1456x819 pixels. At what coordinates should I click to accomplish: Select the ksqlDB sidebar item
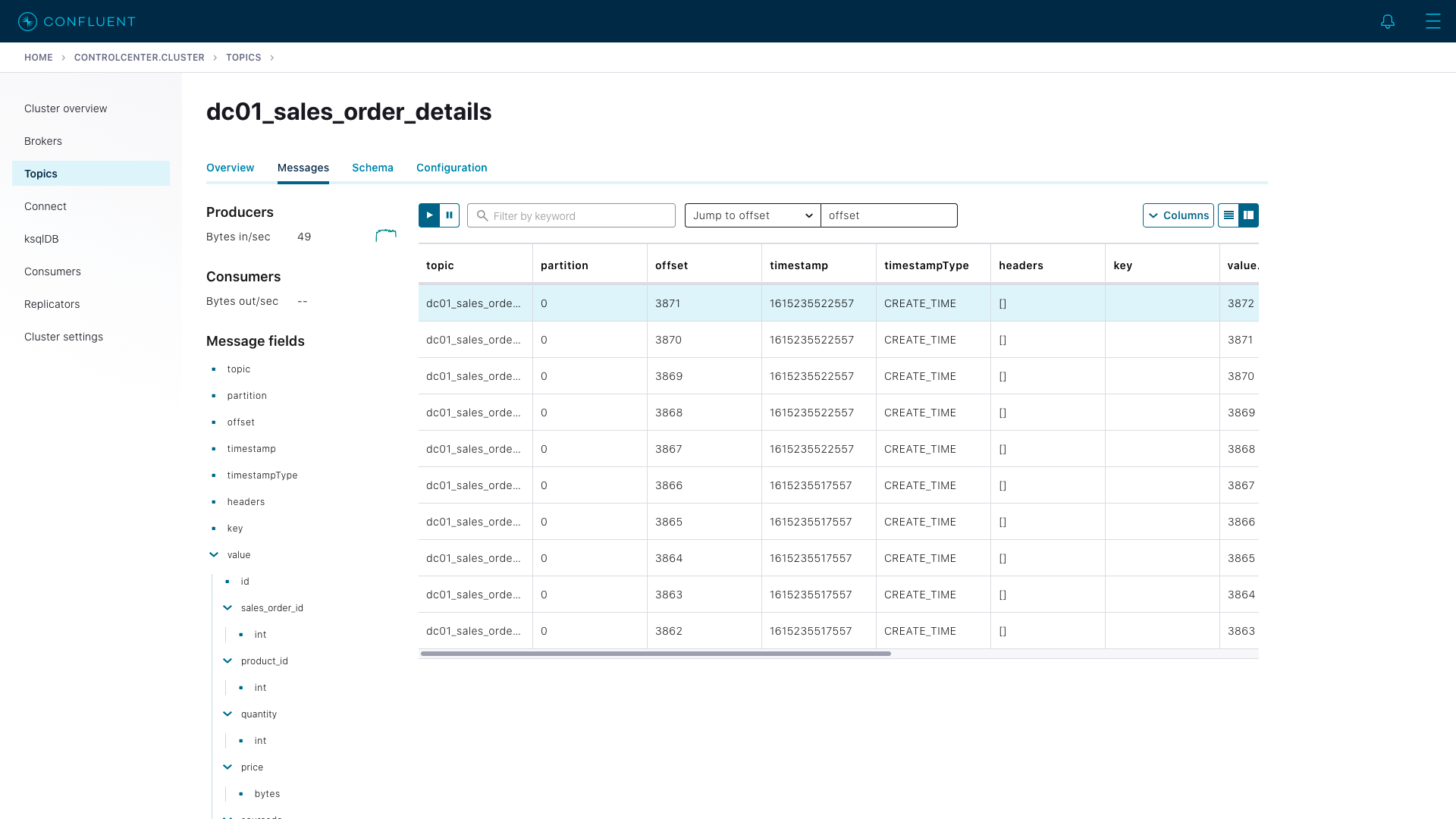(x=41, y=239)
